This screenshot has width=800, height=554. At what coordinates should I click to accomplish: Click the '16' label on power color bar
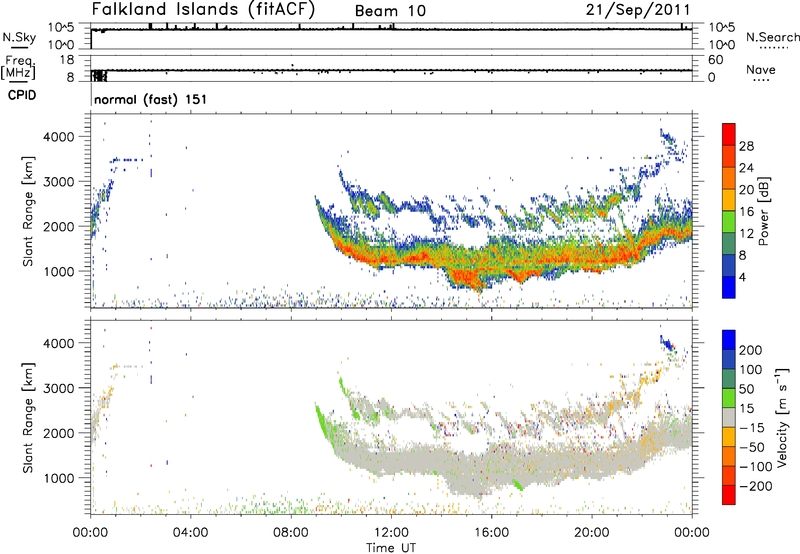point(746,212)
